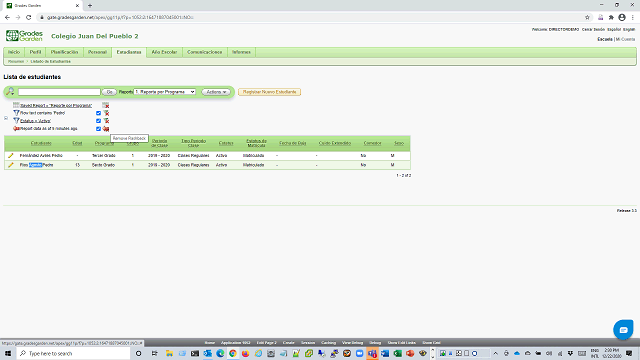Click the funnel icon for Estatus filter
640x360 pixels.
tap(16, 121)
